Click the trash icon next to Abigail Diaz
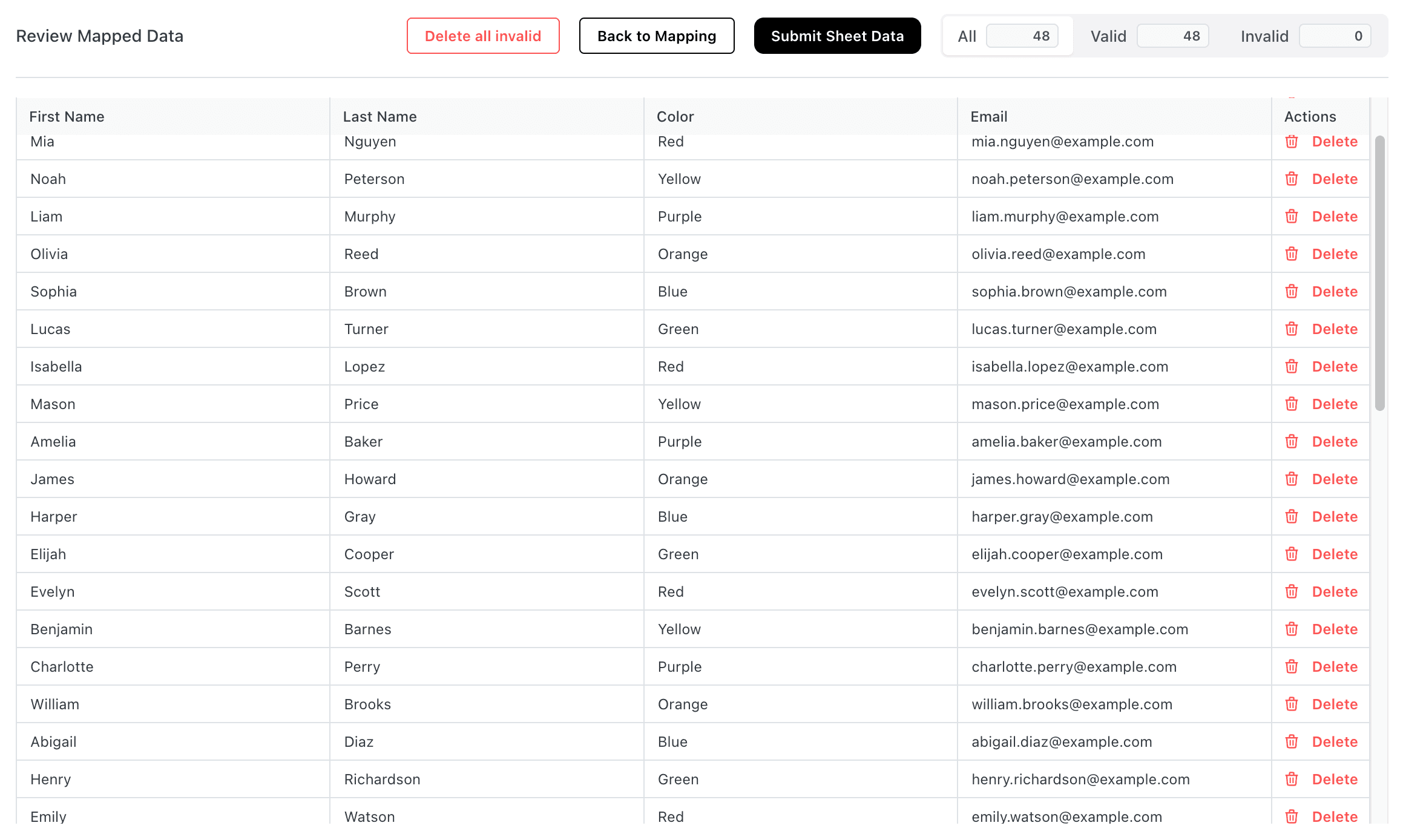The width and height of the screenshot is (1403, 840). (x=1292, y=741)
